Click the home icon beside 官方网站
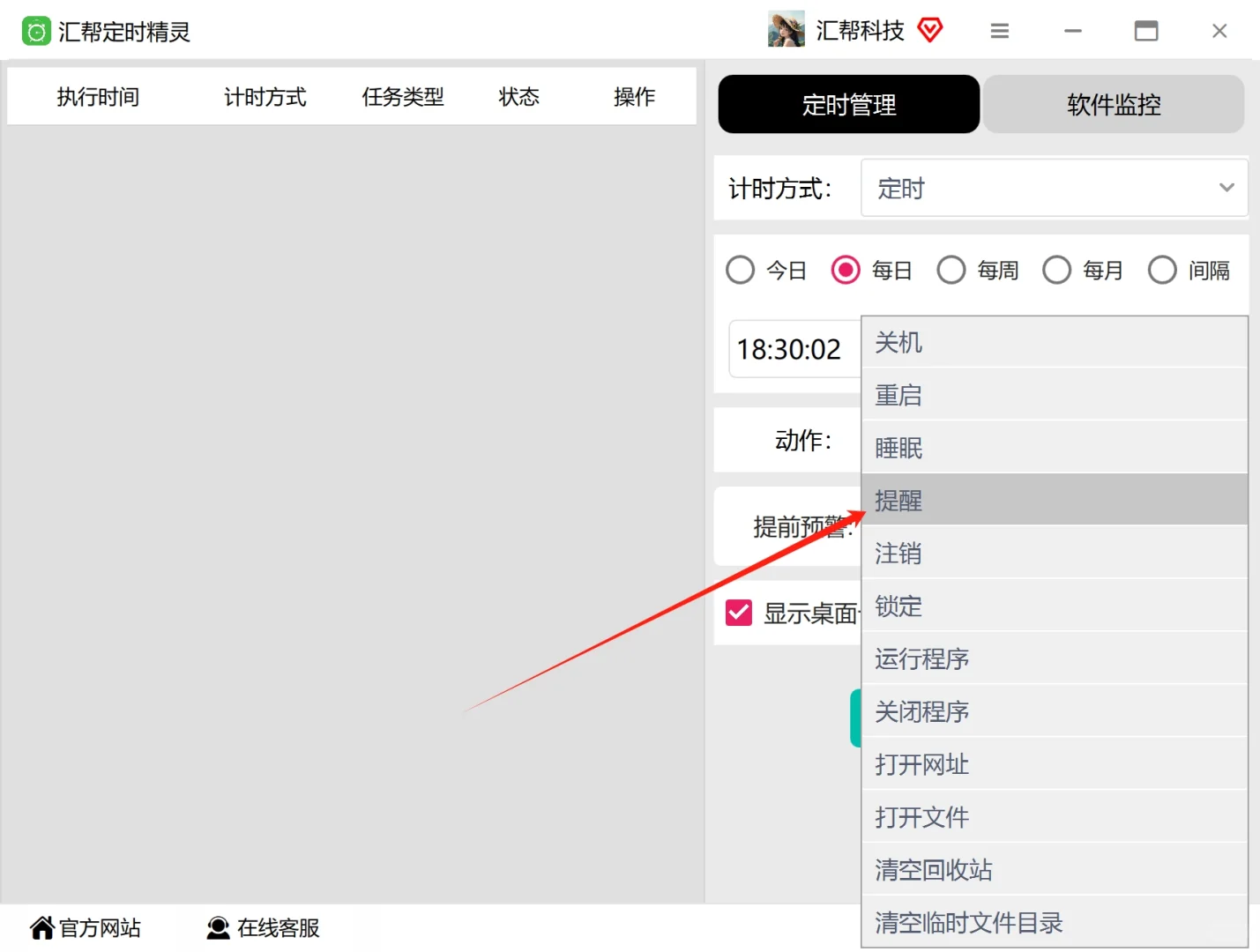The height and width of the screenshot is (952, 1260). pyautogui.click(x=41, y=926)
